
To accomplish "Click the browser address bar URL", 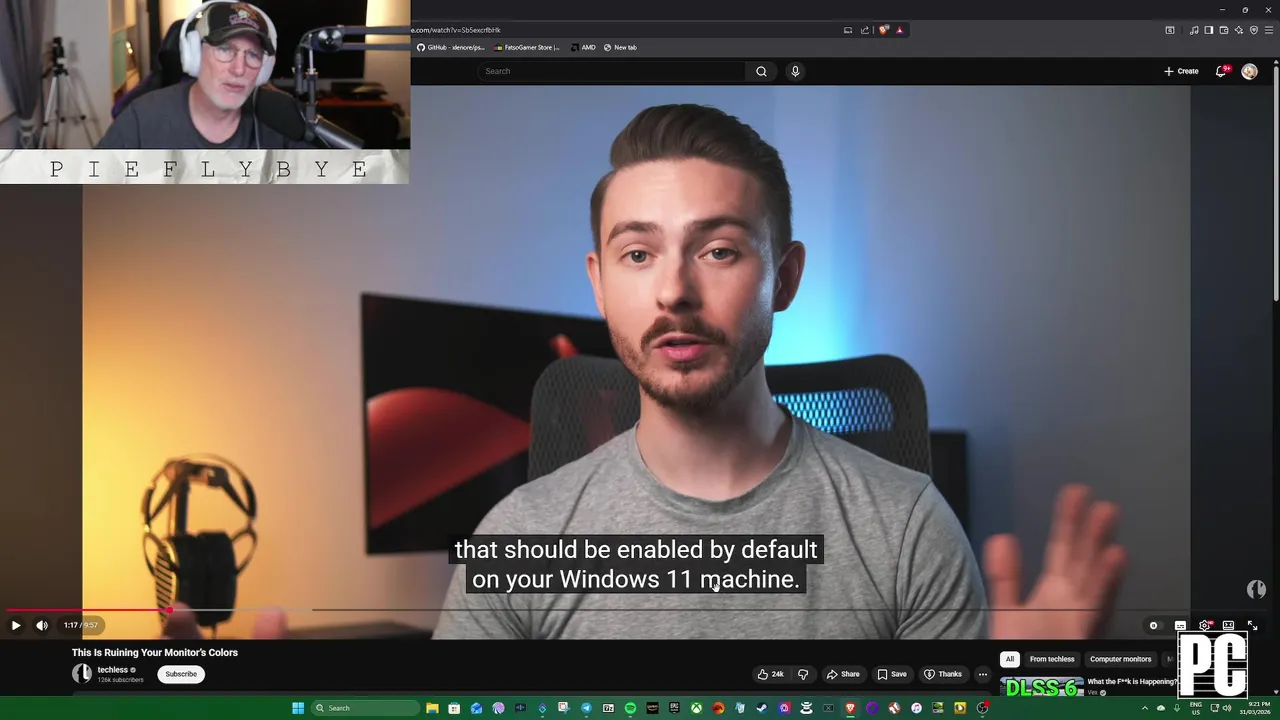I will tap(455, 30).
